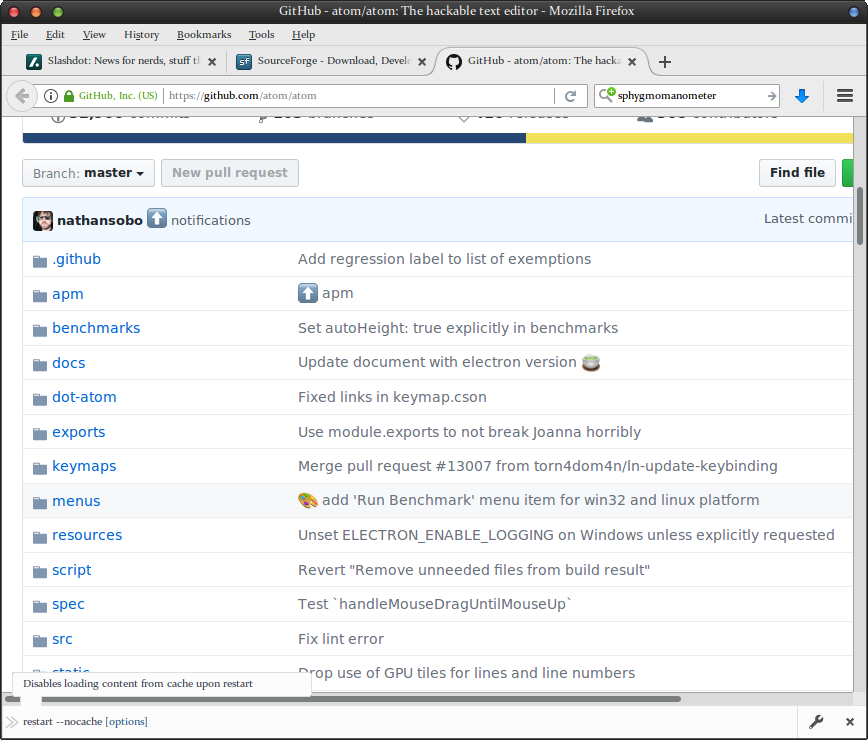
Task: Click the script folder icon
Action: (x=39, y=572)
